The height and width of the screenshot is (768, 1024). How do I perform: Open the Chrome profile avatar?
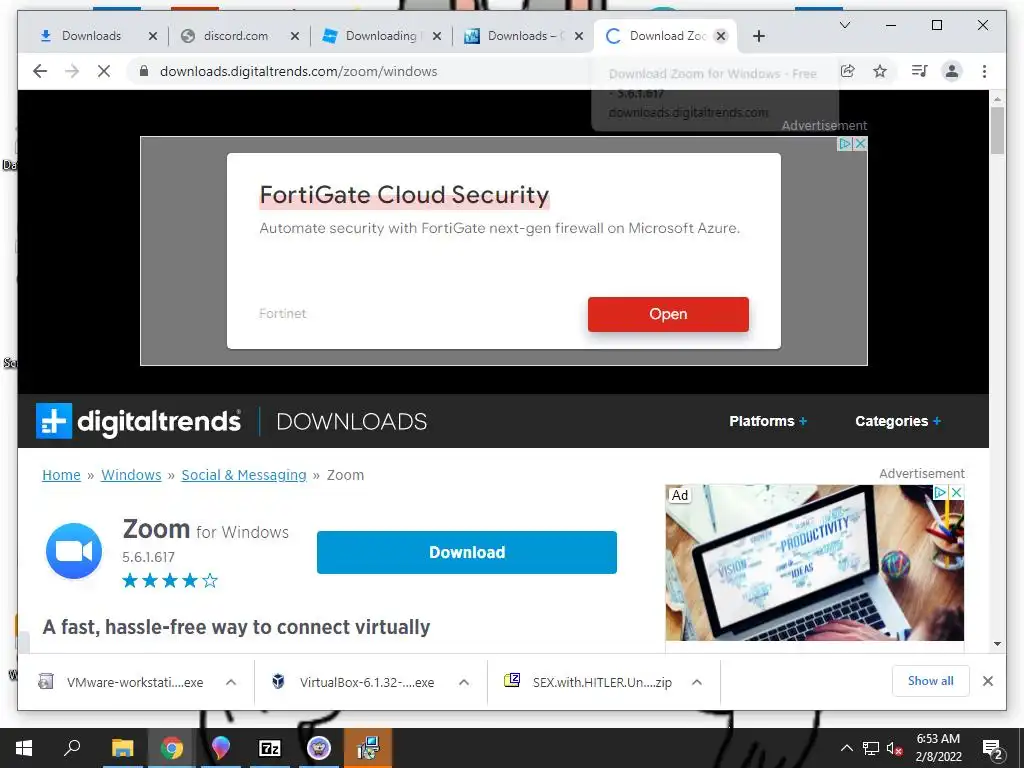[952, 71]
